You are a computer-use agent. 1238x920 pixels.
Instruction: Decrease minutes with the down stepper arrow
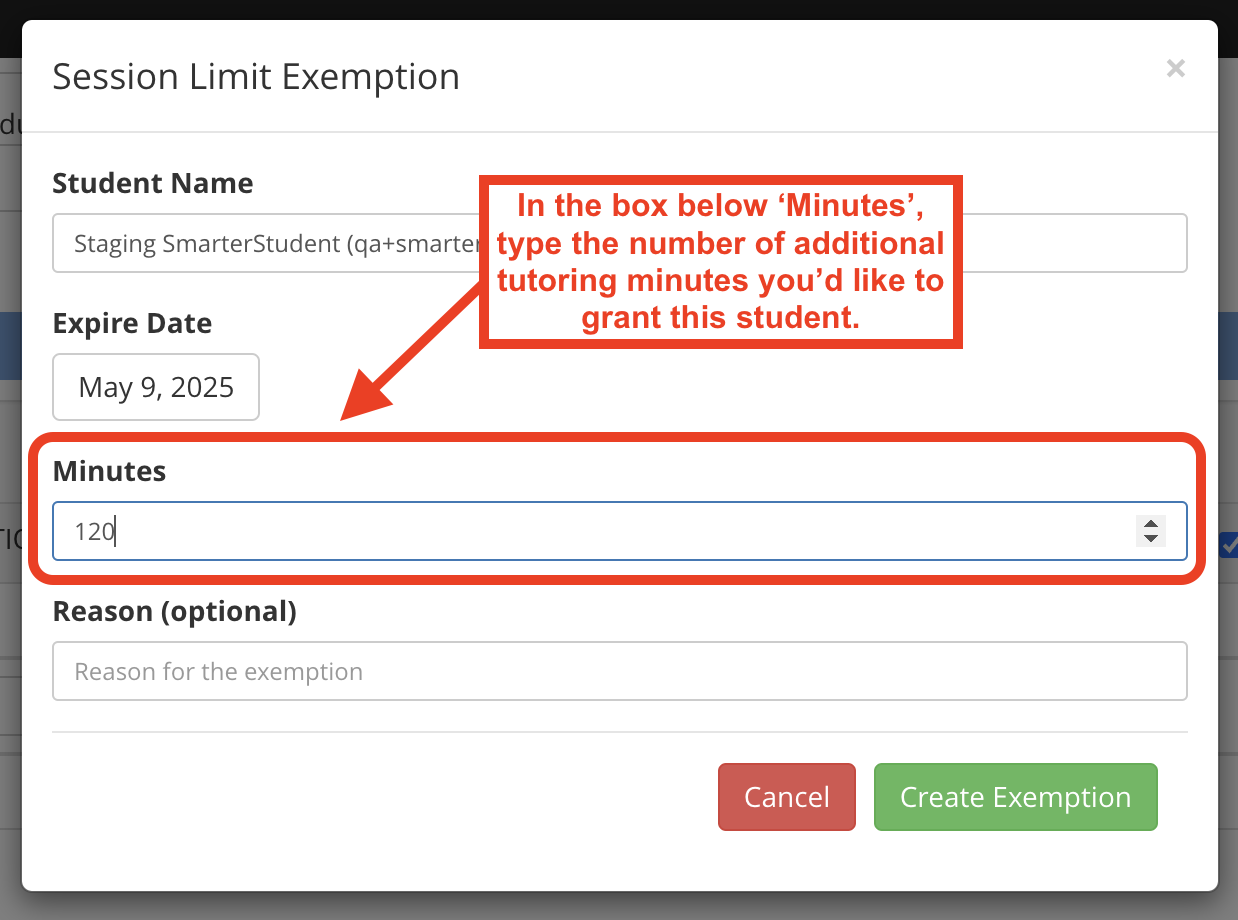[1151, 539]
